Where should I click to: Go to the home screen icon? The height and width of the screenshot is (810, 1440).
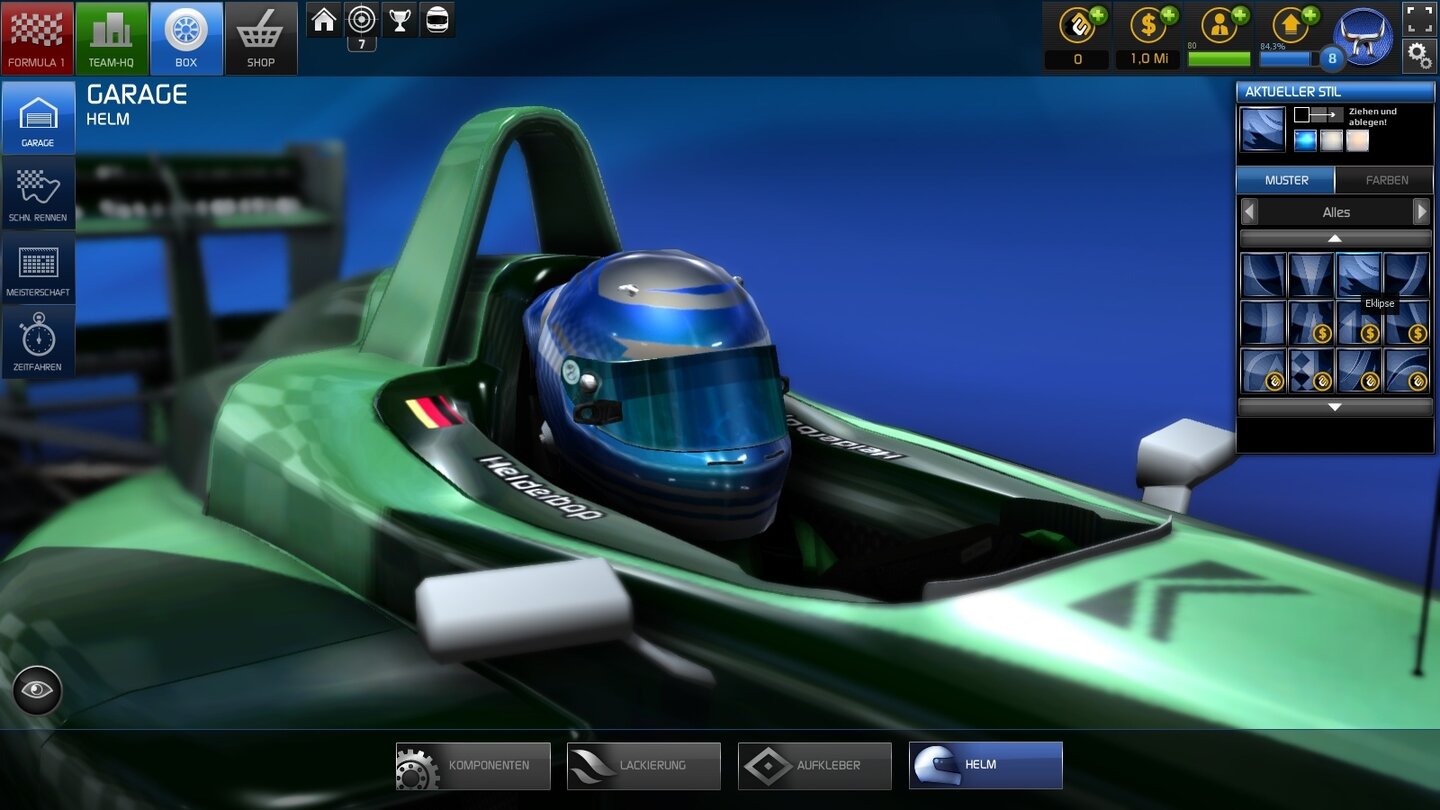[x=323, y=19]
